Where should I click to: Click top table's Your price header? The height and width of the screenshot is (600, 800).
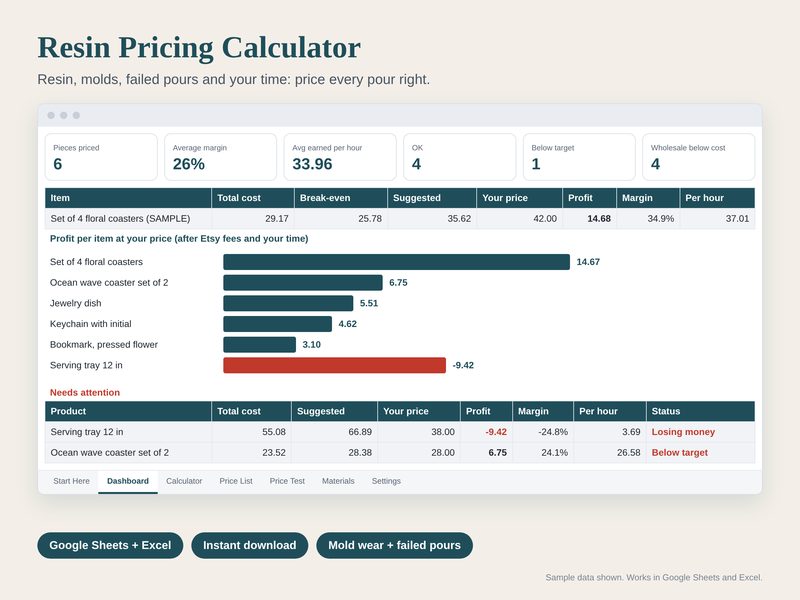tap(519, 198)
